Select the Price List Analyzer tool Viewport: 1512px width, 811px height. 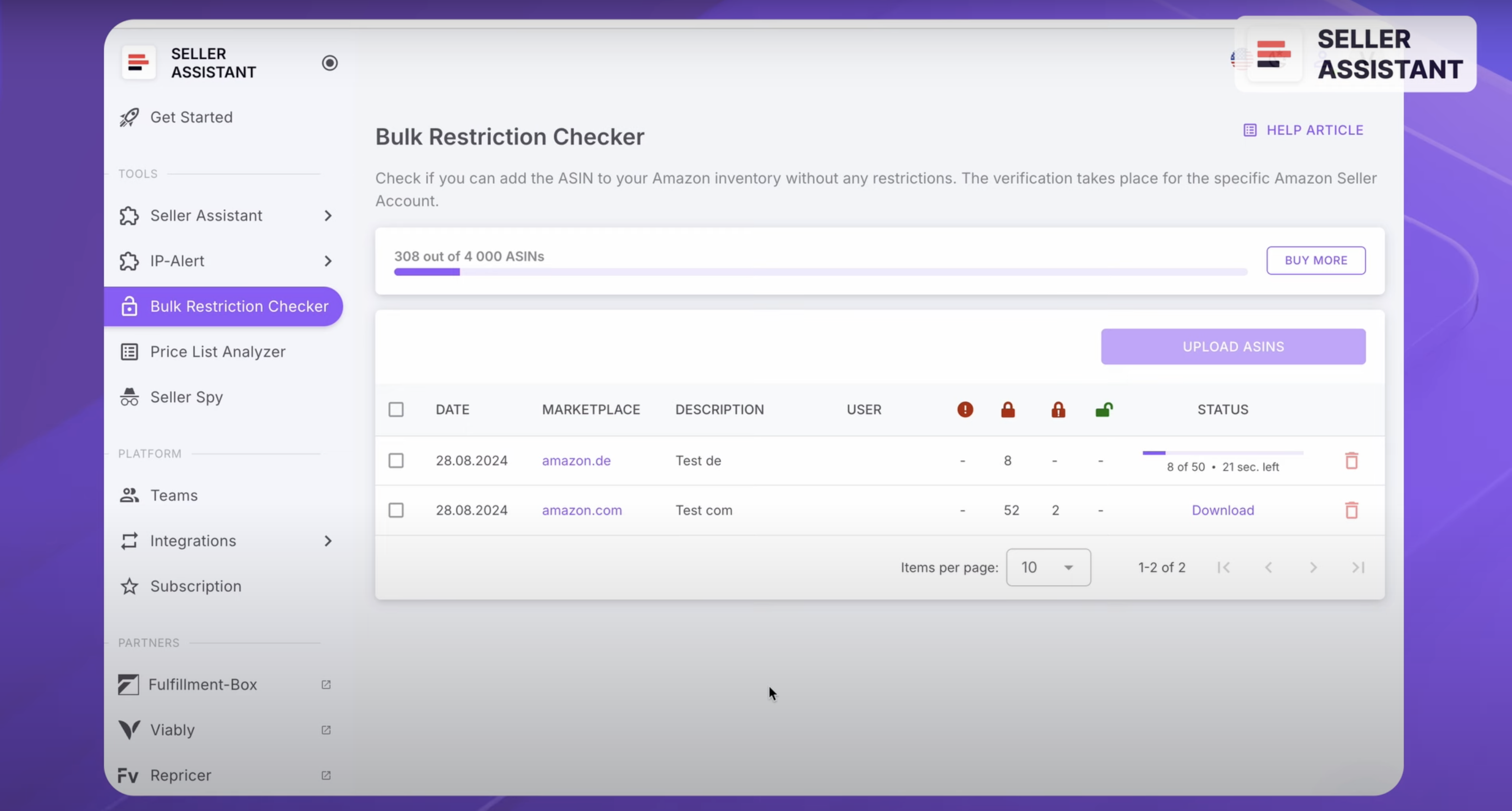tap(217, 351)
